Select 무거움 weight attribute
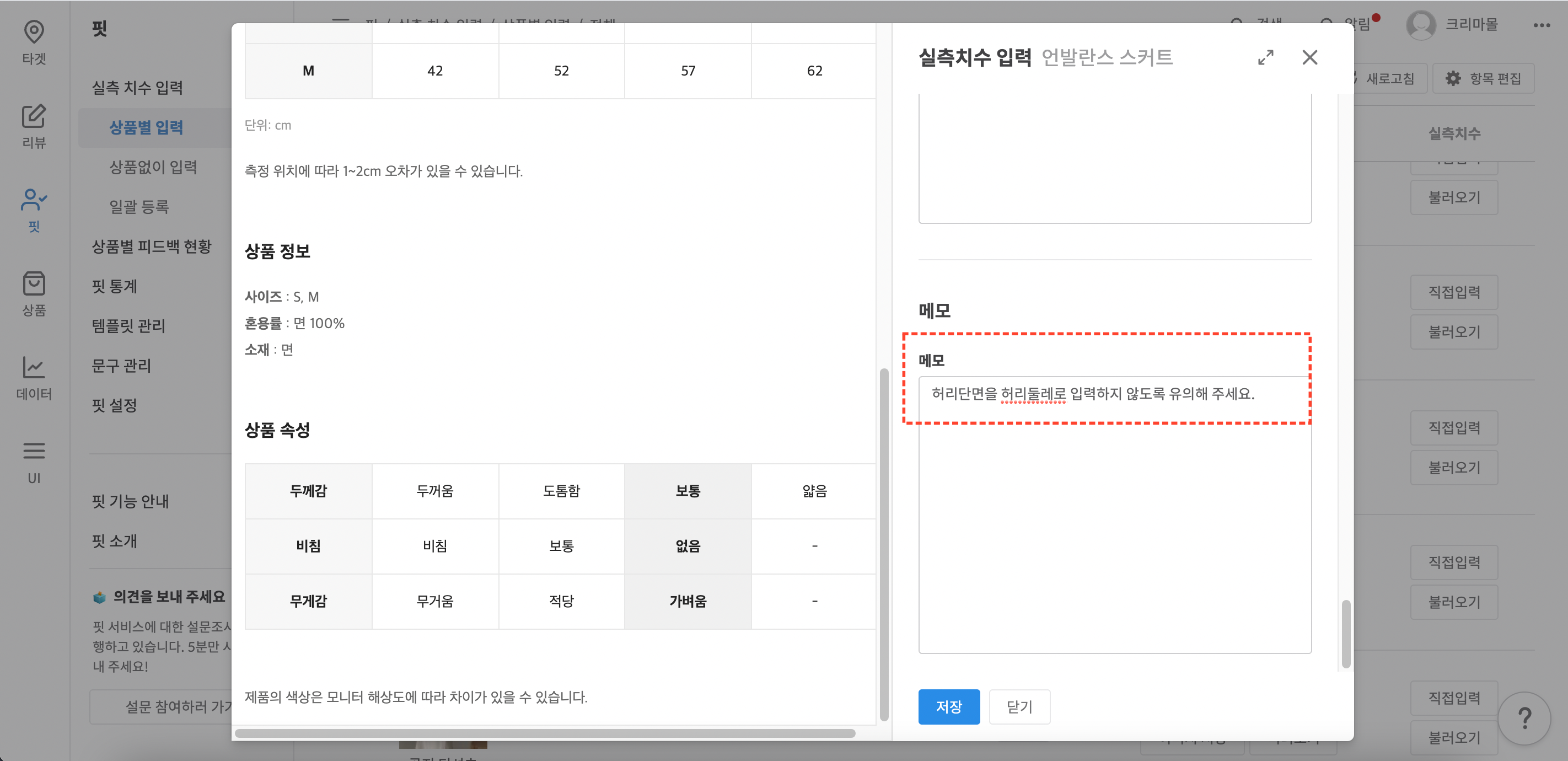This screenshot has width=1568, height=761. (435, 601)
